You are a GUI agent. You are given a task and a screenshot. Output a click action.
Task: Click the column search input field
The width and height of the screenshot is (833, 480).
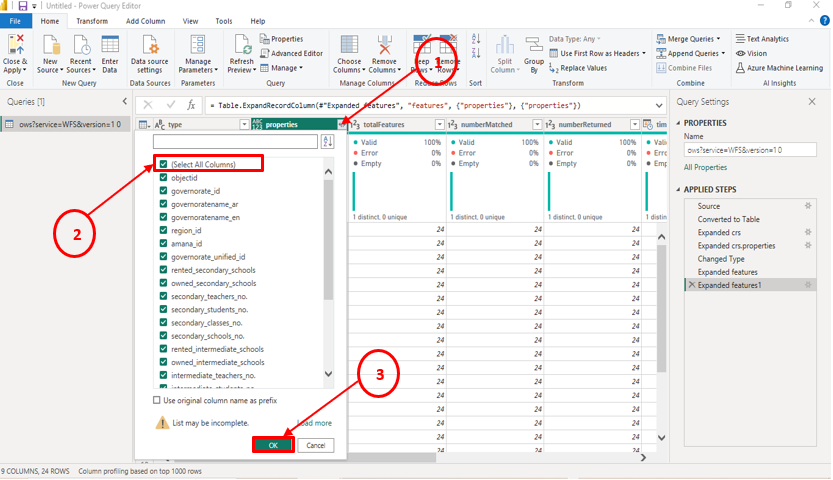coord(235,141)
